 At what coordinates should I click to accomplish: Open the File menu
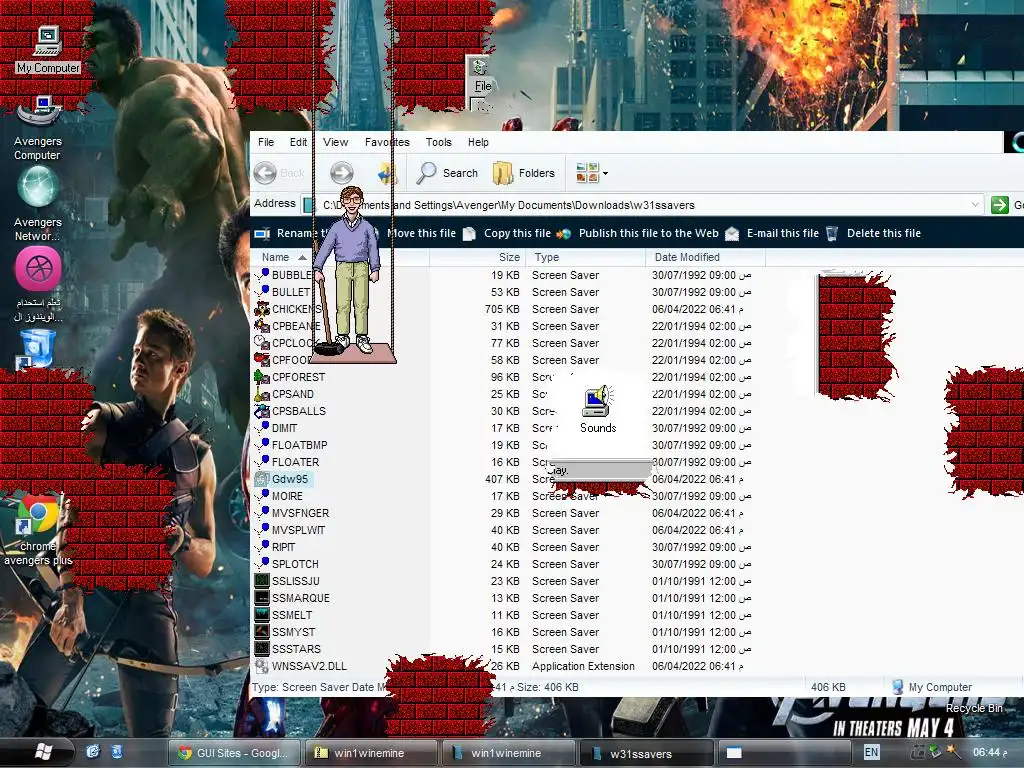(x=266, y=142)
